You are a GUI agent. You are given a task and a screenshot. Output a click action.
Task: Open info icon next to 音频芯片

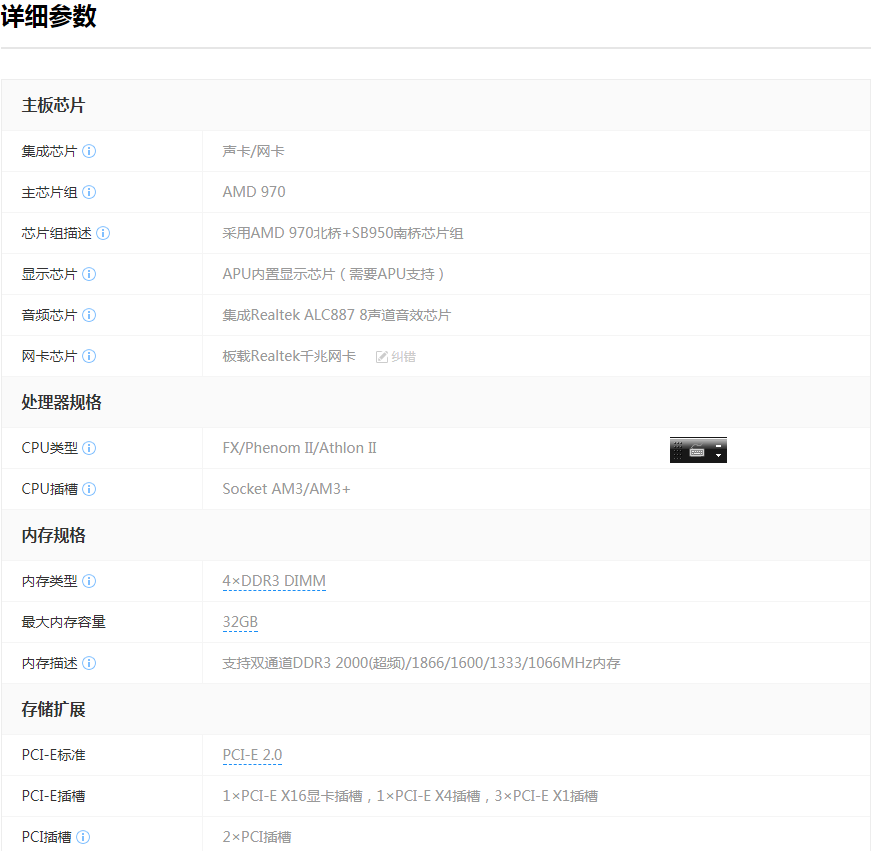(89, 316)
